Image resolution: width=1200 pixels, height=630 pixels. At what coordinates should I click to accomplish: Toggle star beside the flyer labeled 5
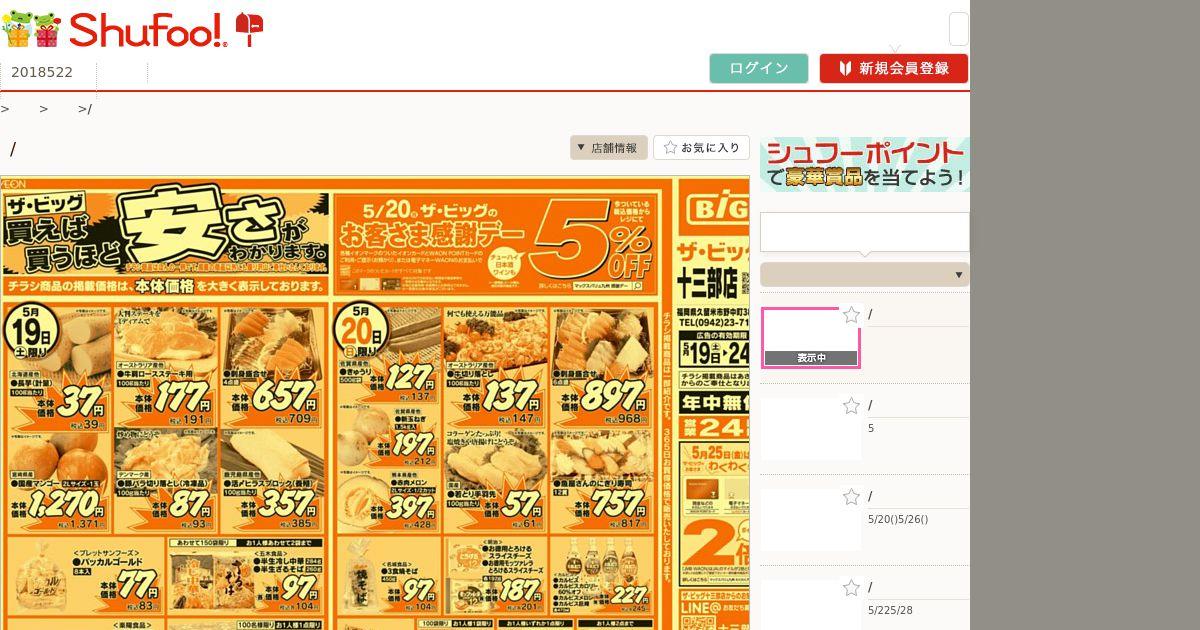point(851,406)
